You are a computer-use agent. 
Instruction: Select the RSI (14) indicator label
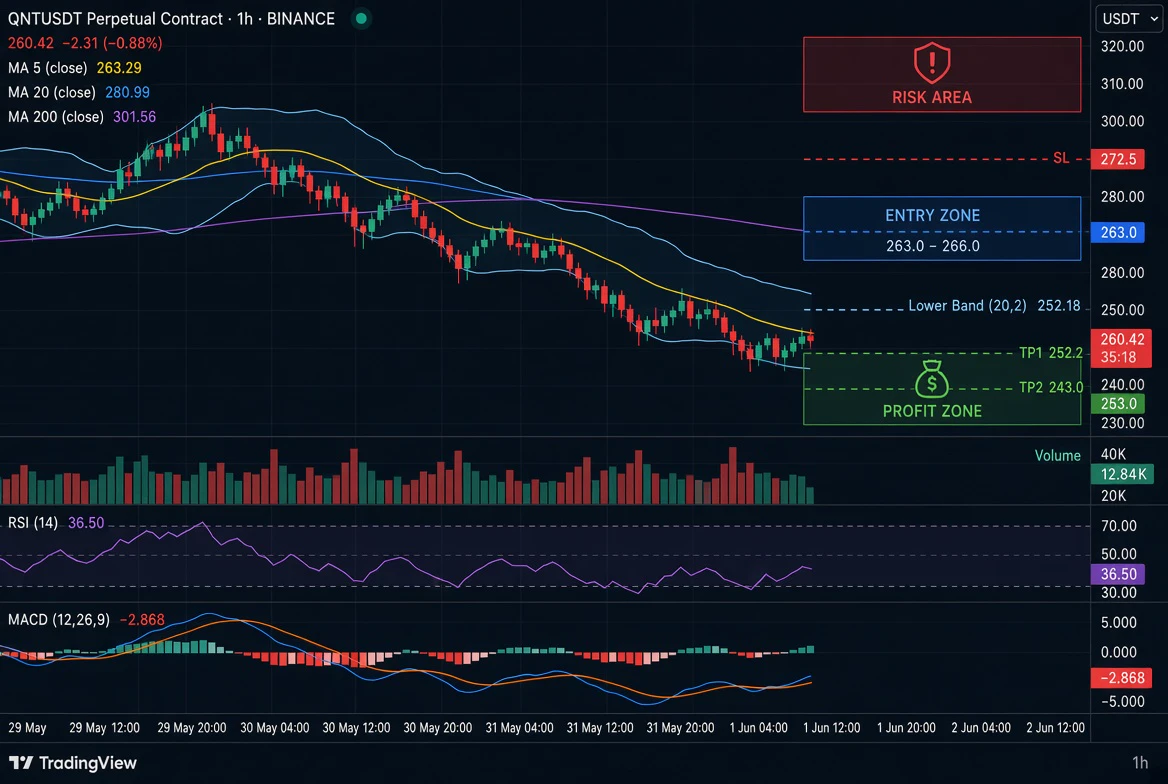click(x=33, y=522)
